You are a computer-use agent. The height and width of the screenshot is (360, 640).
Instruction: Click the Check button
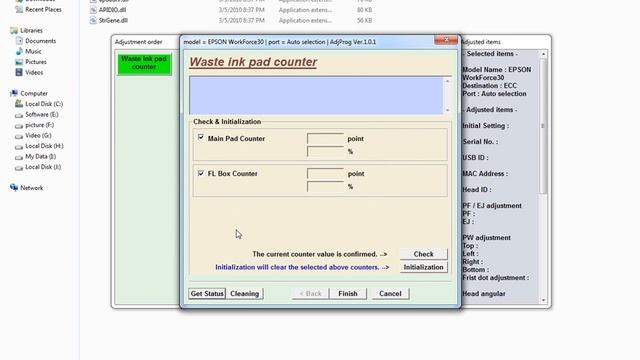pyautogui.click(x=423, y=254)
